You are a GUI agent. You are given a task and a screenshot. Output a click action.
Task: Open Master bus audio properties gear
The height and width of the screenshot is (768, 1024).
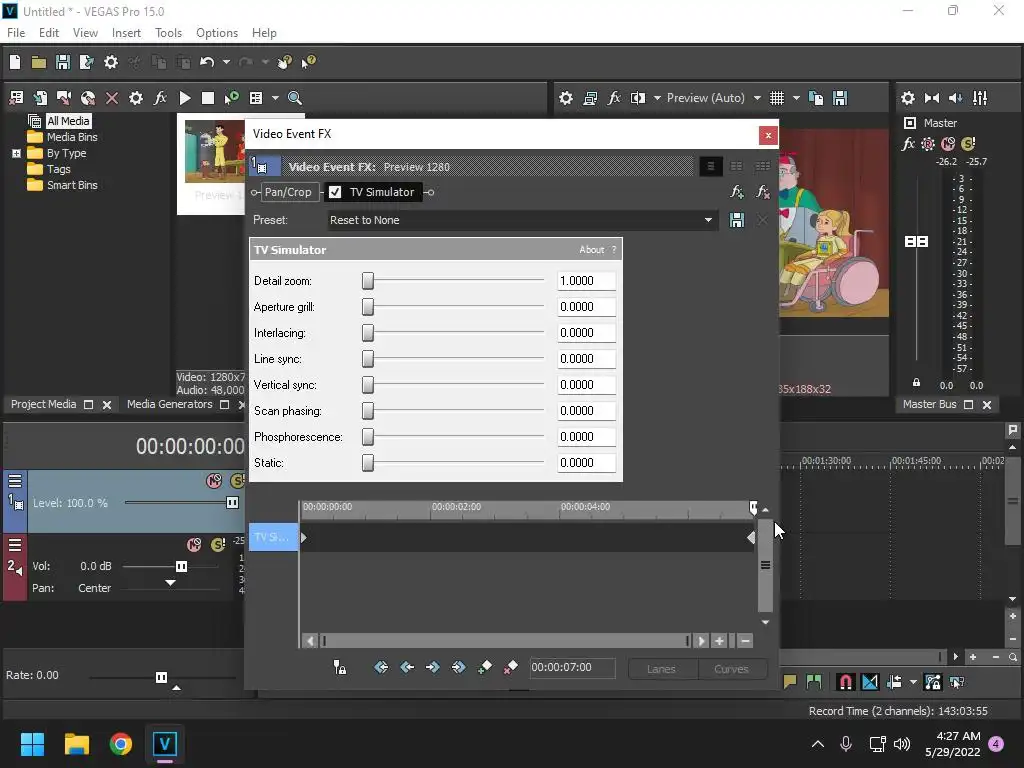click(x=908, y=98)
